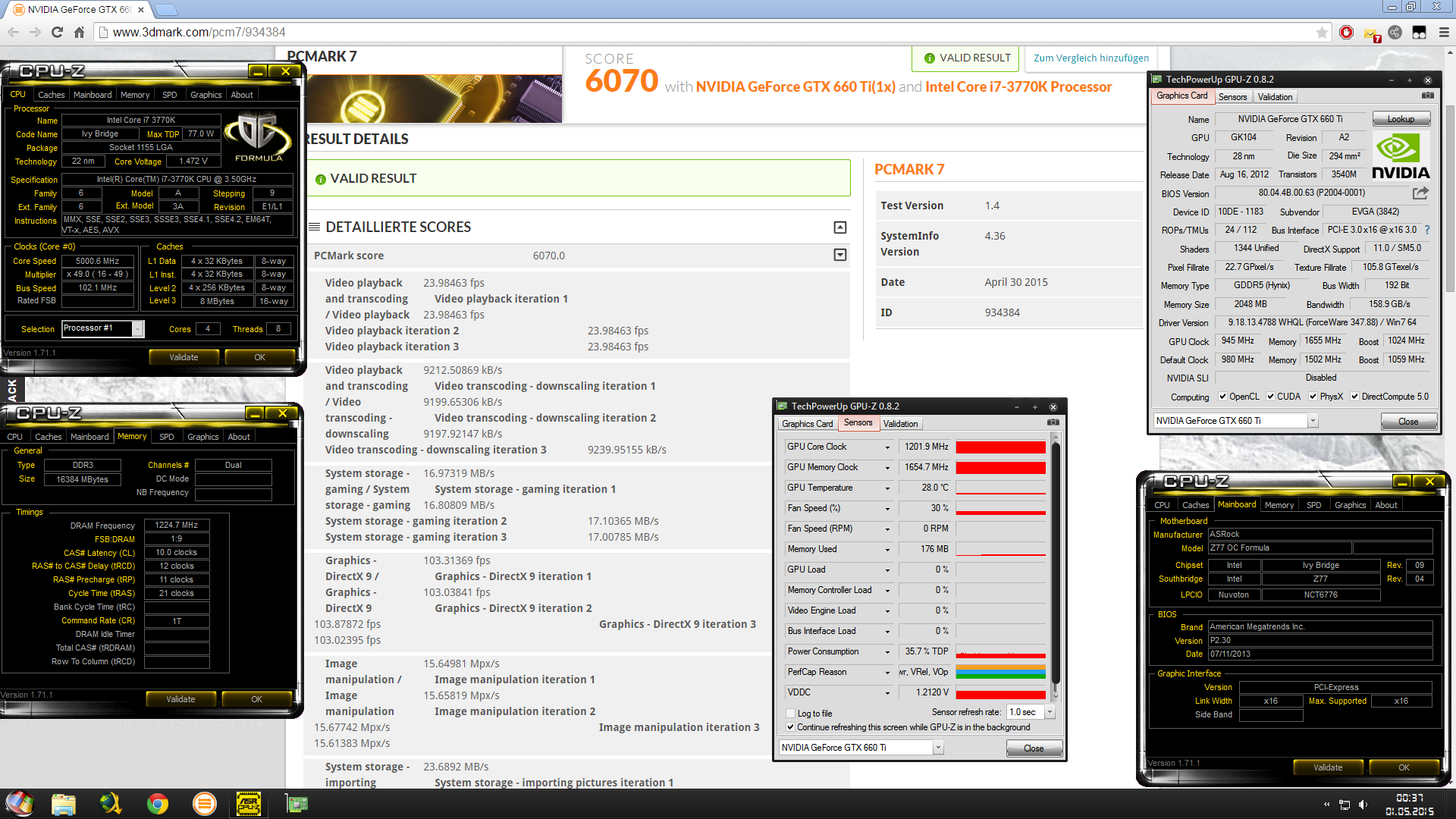1456x819 pixels.
Task: Expand the PCMark score row arrow
Action: pyautogui.click(x=839, y=255)
